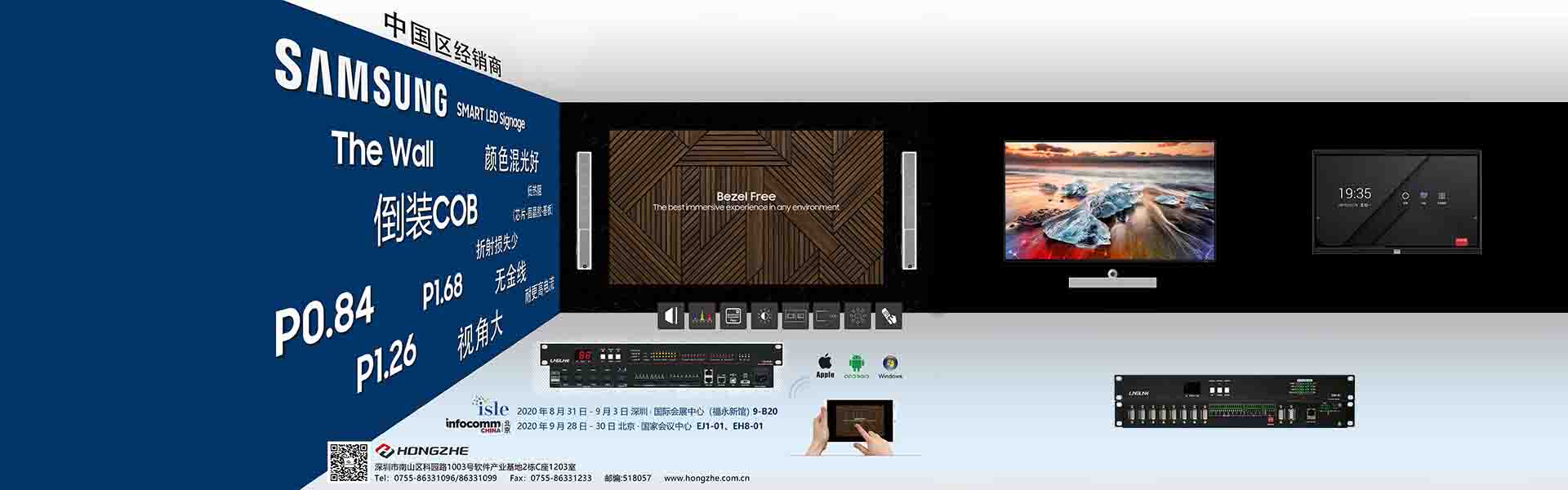
Task: Click the 'SMART LED Signage' text
Action: [490, 115]
